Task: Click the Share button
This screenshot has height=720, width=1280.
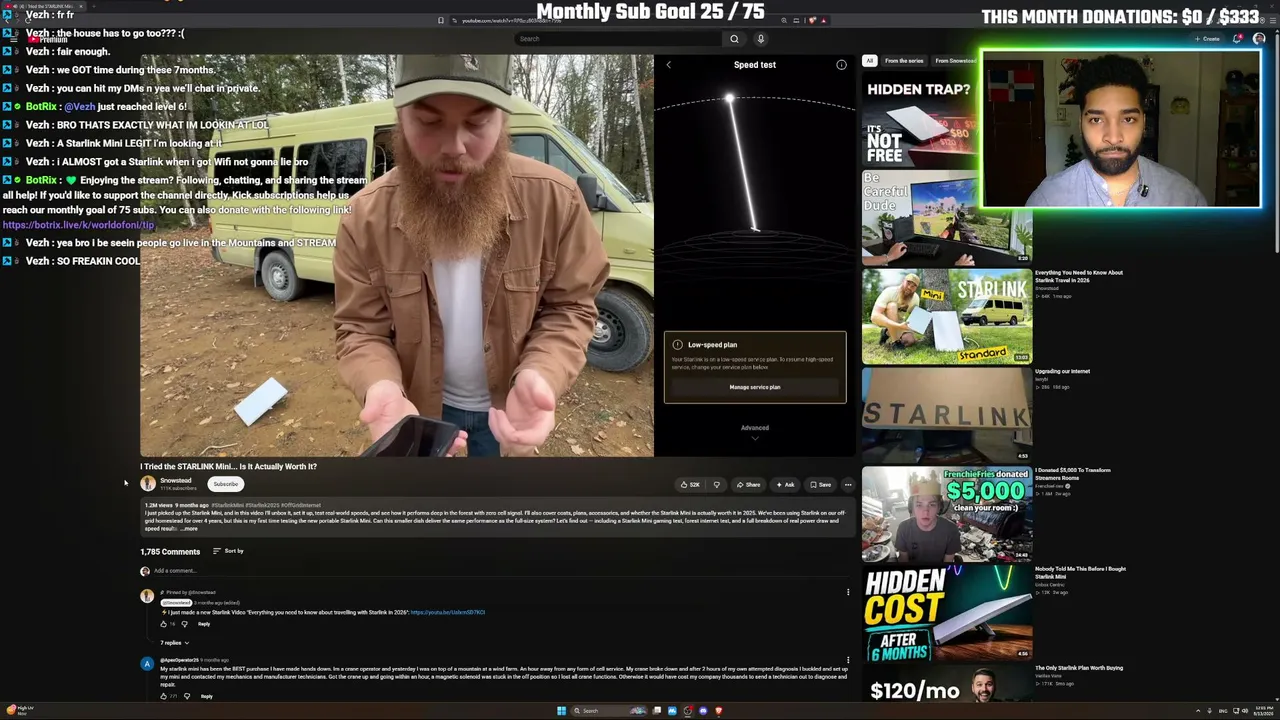Action: (748, 485)
